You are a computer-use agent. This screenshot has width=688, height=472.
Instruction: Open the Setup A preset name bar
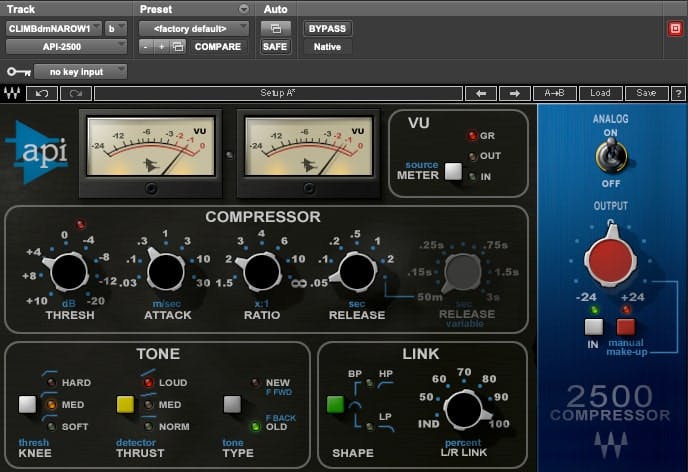point(278,93)
